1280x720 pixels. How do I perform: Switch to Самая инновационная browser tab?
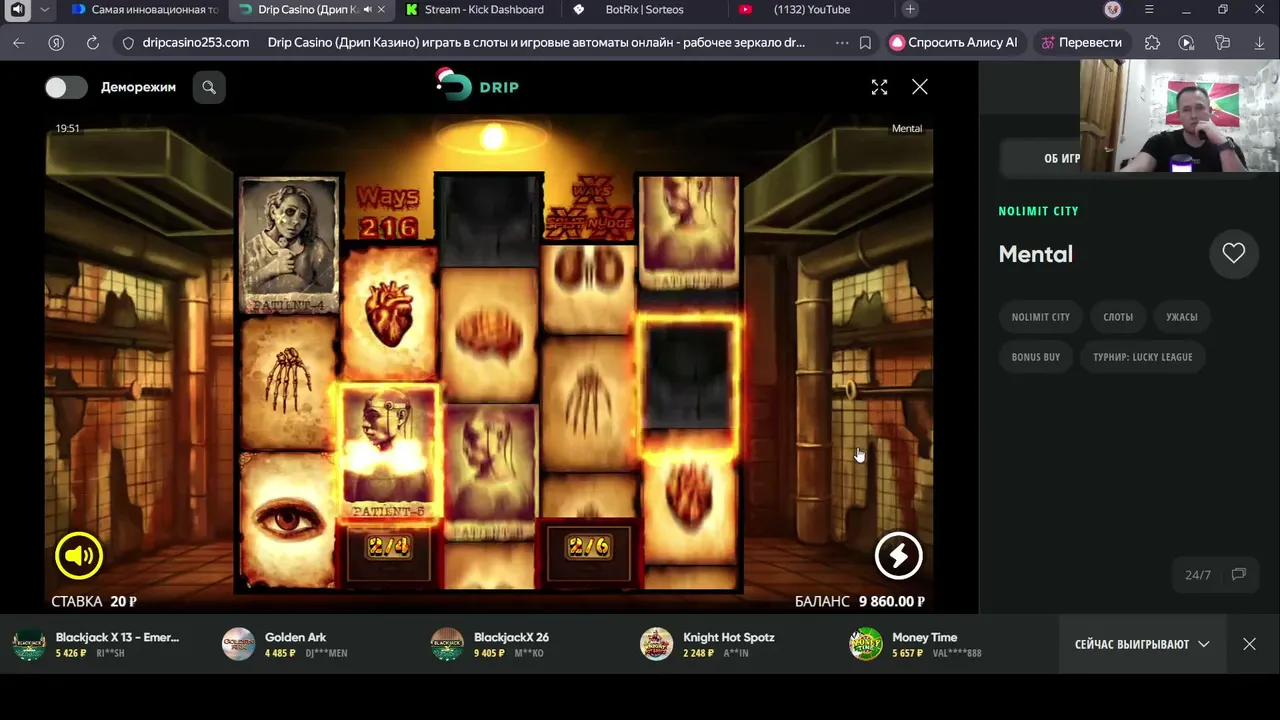(x=145, y=10)
